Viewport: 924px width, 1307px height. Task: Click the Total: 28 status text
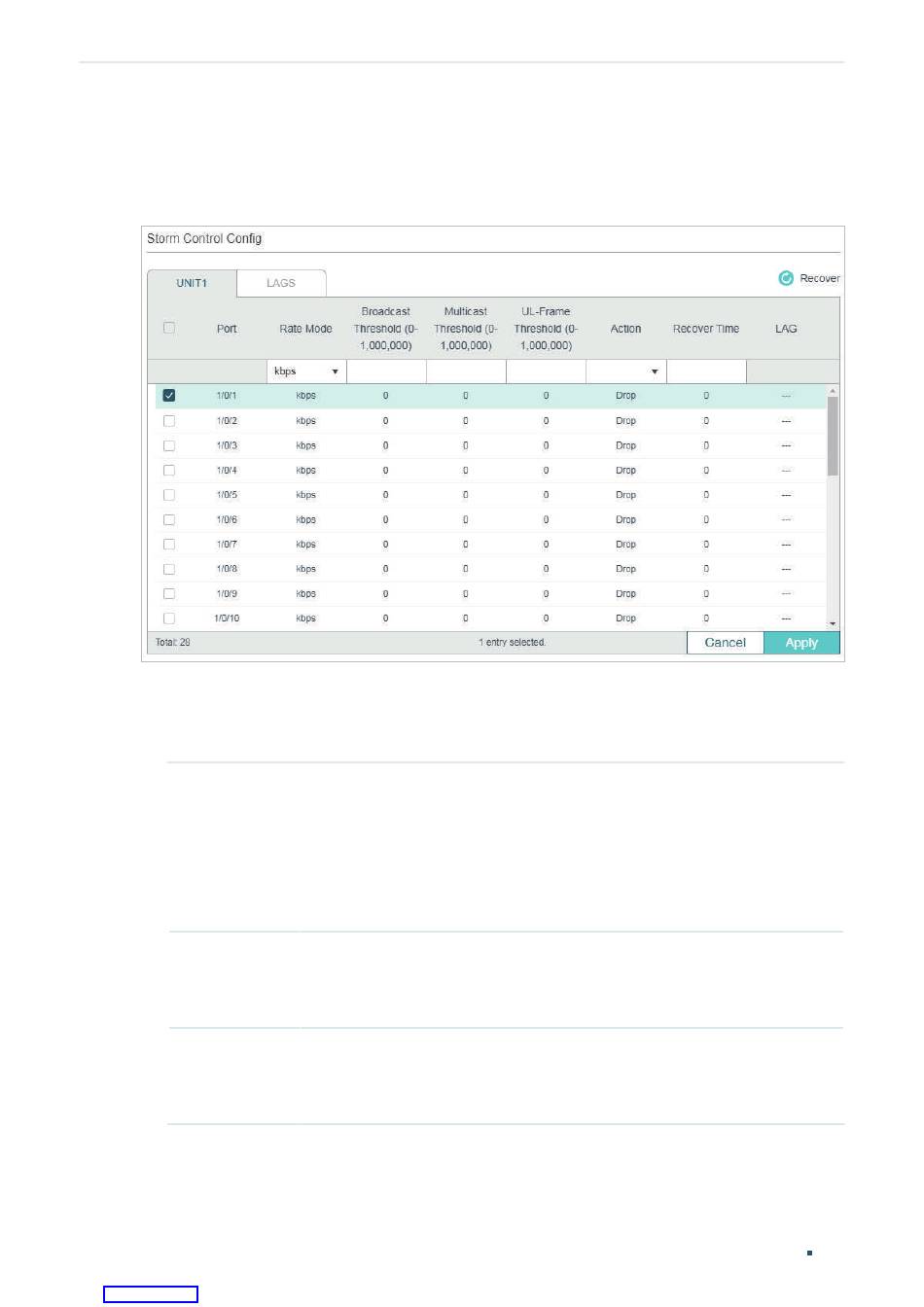click(x=173, y=643)
